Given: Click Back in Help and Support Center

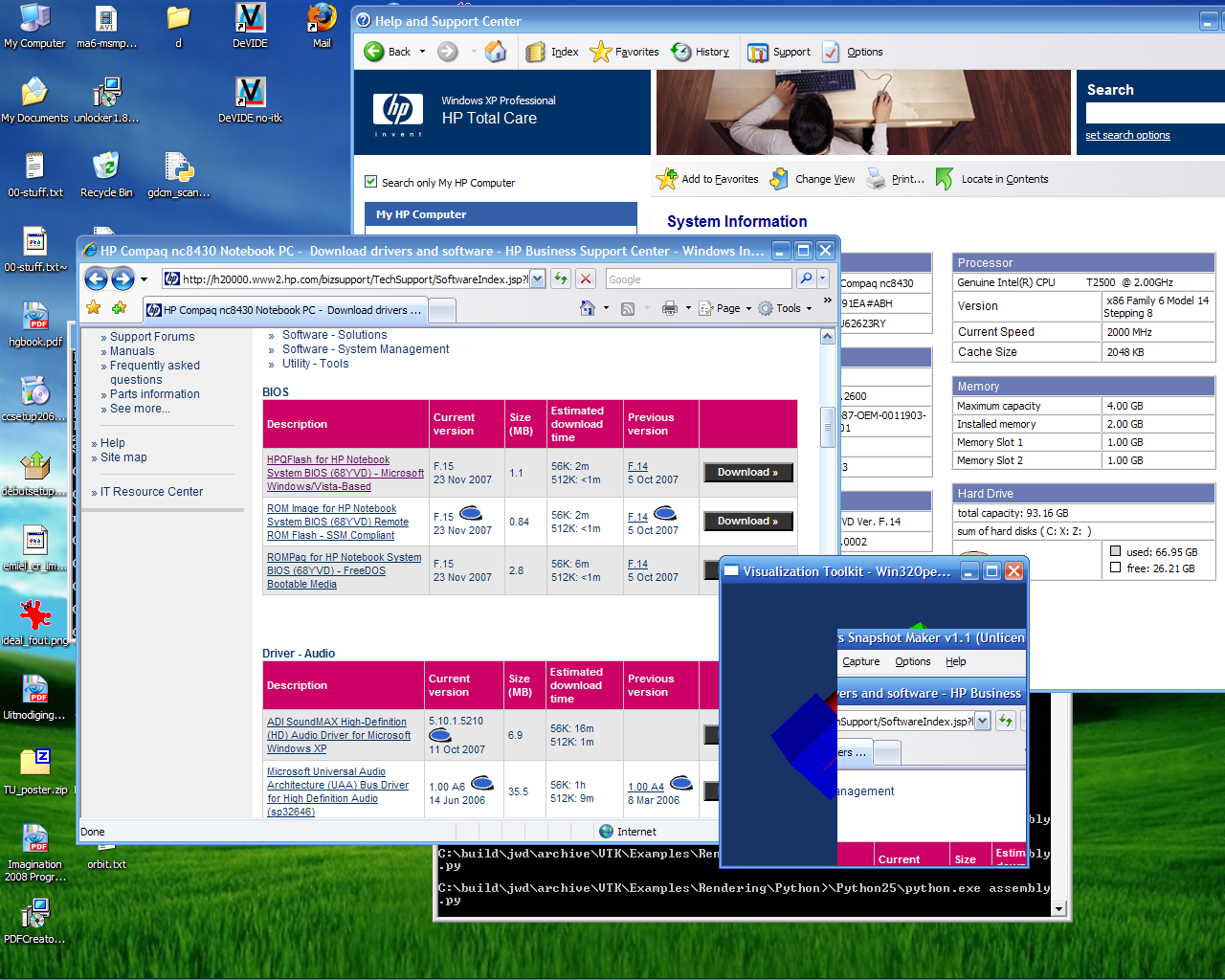Looking at the screenshot, I should click(388, 52).
